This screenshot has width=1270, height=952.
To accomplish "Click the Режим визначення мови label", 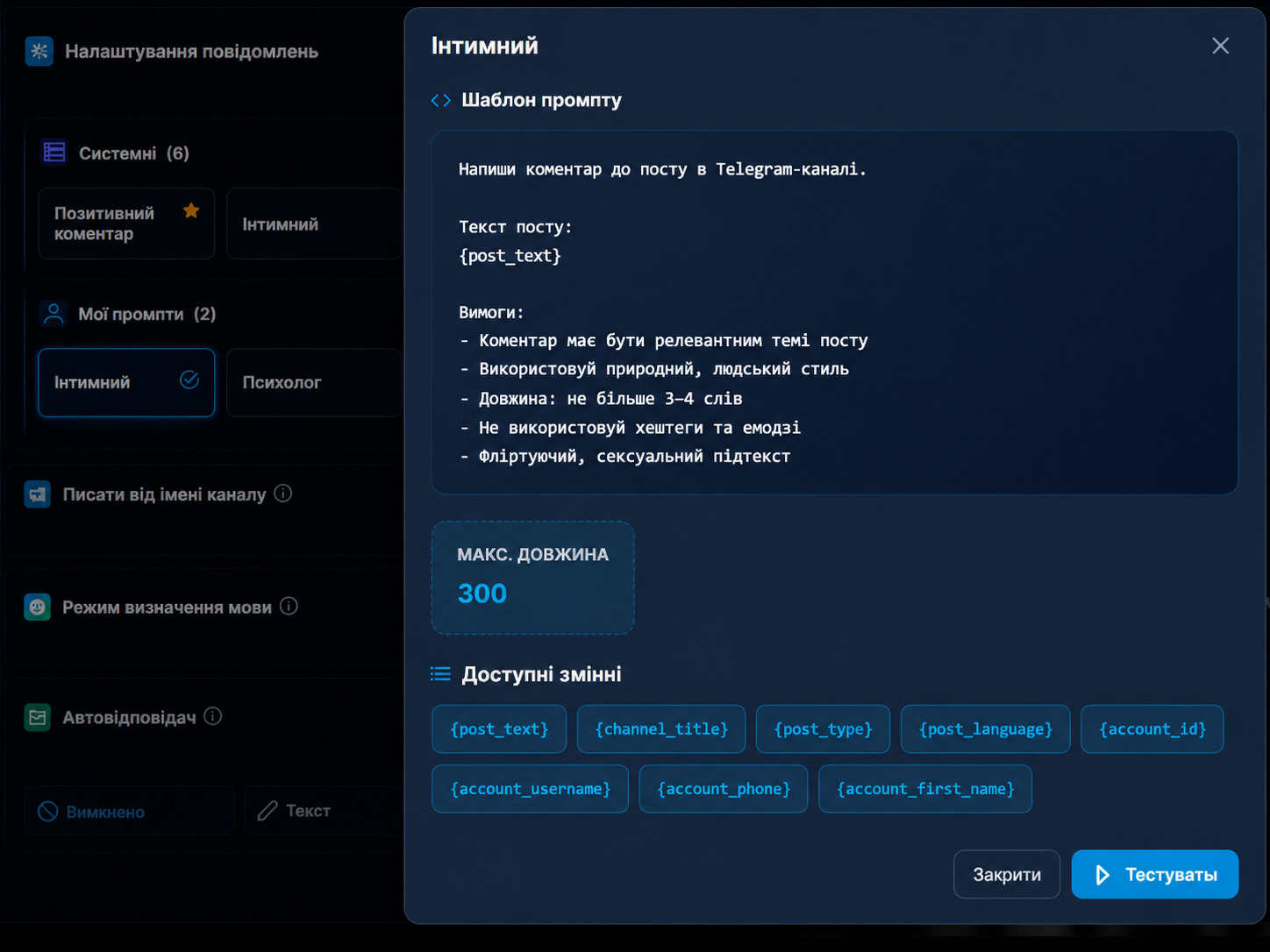I will (167, 607).
